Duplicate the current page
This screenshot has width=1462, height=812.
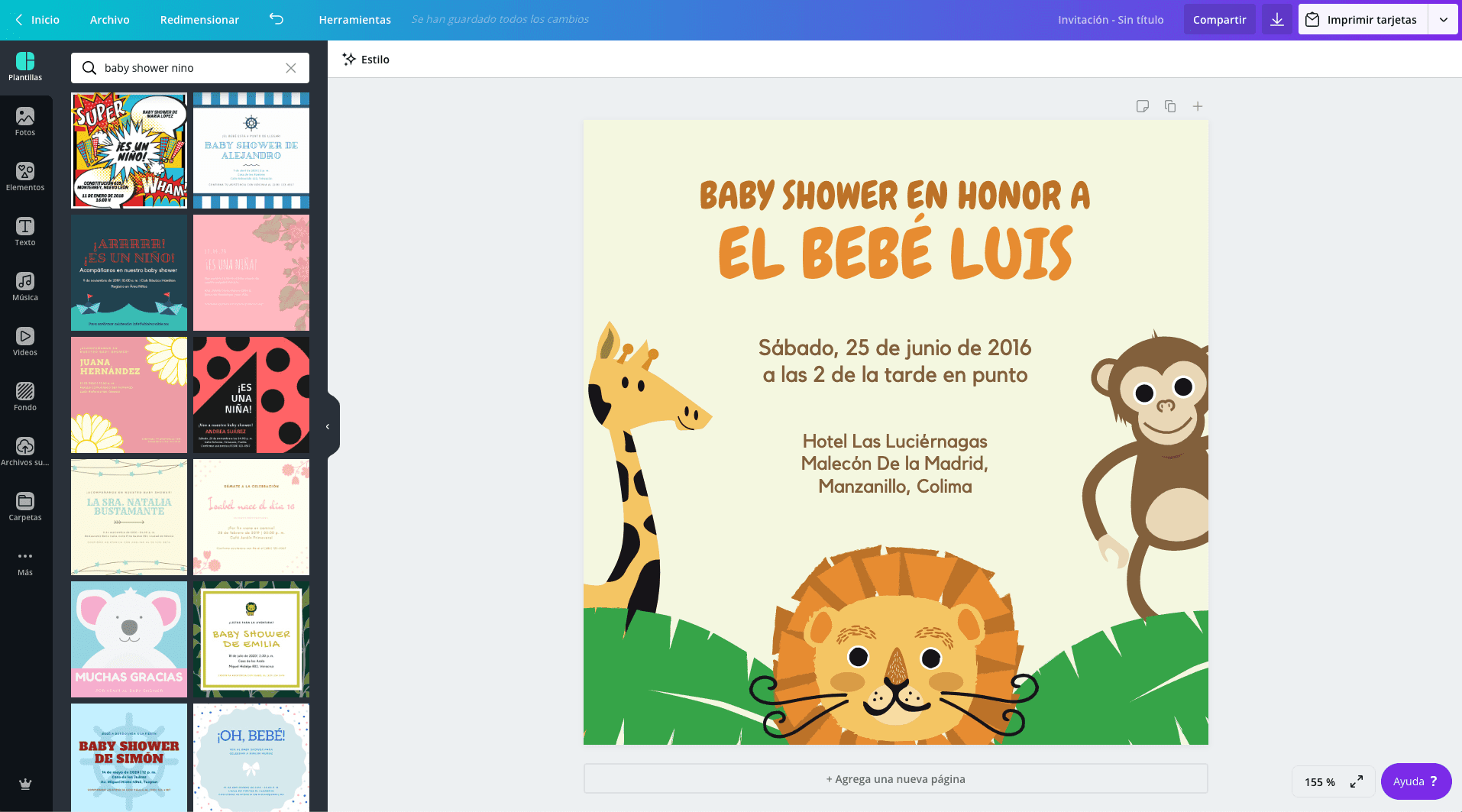tap(1169, 106)
